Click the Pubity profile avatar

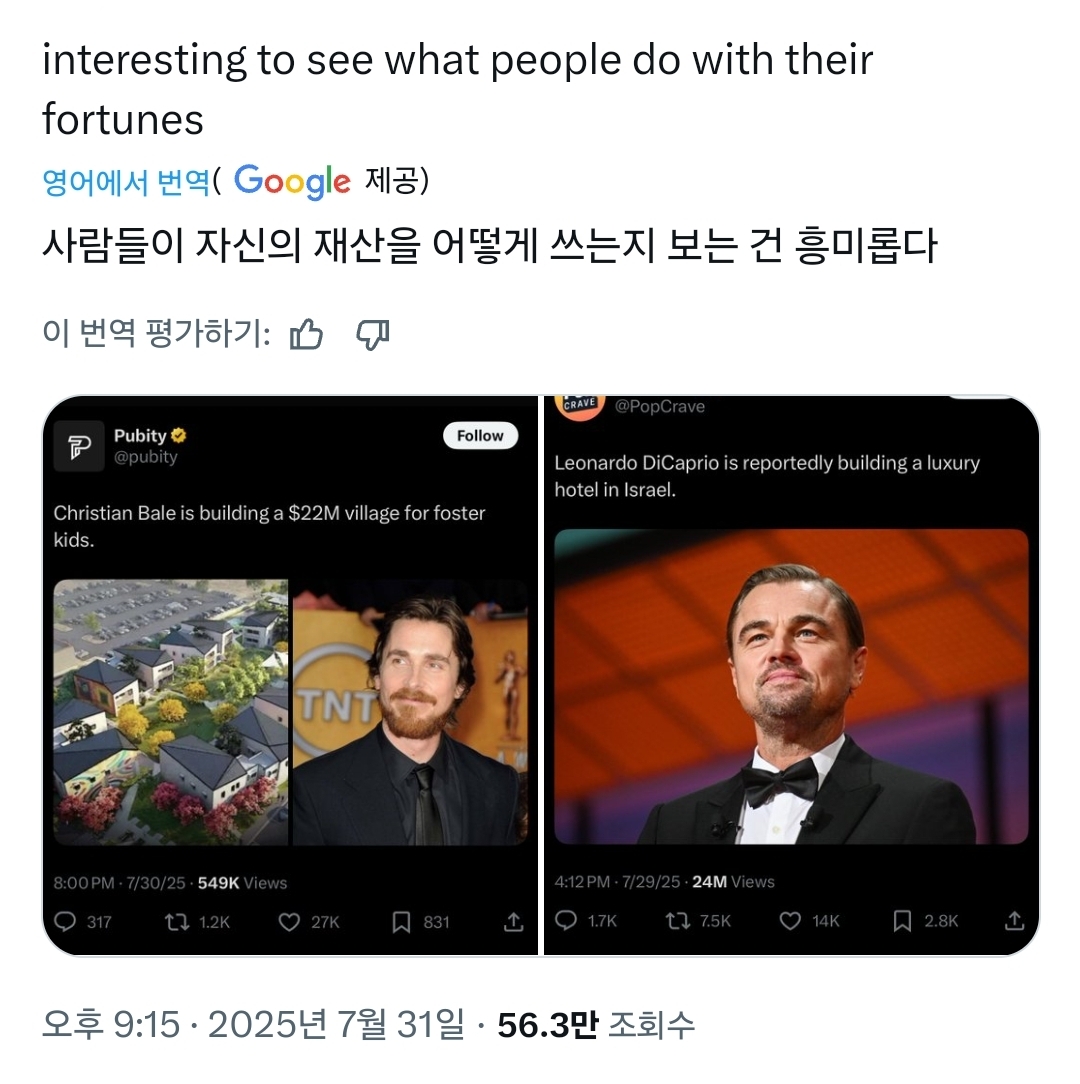(79, 443)
